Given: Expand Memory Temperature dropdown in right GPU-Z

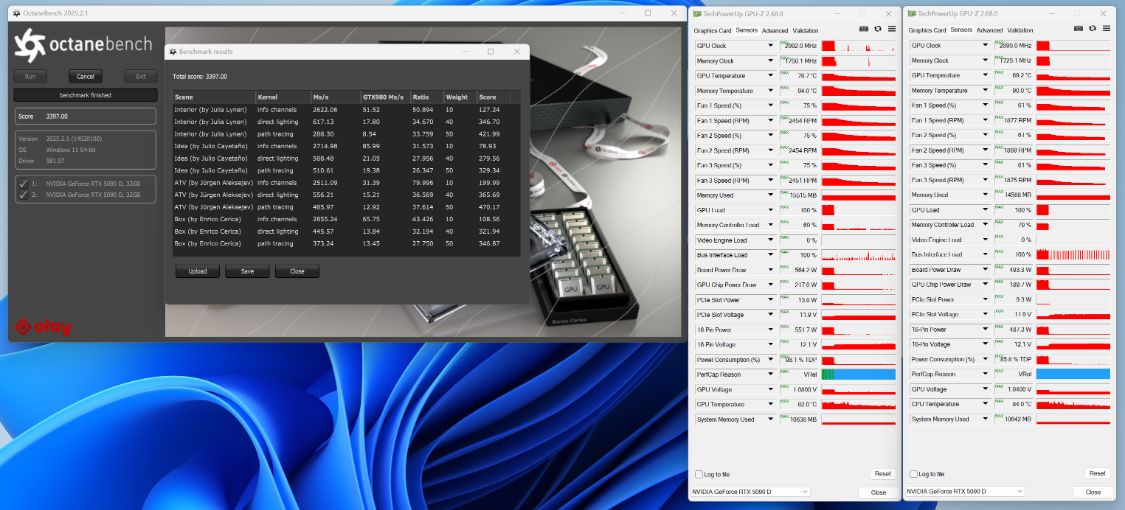Looking at the screenshot, I should tap(985, 90).
